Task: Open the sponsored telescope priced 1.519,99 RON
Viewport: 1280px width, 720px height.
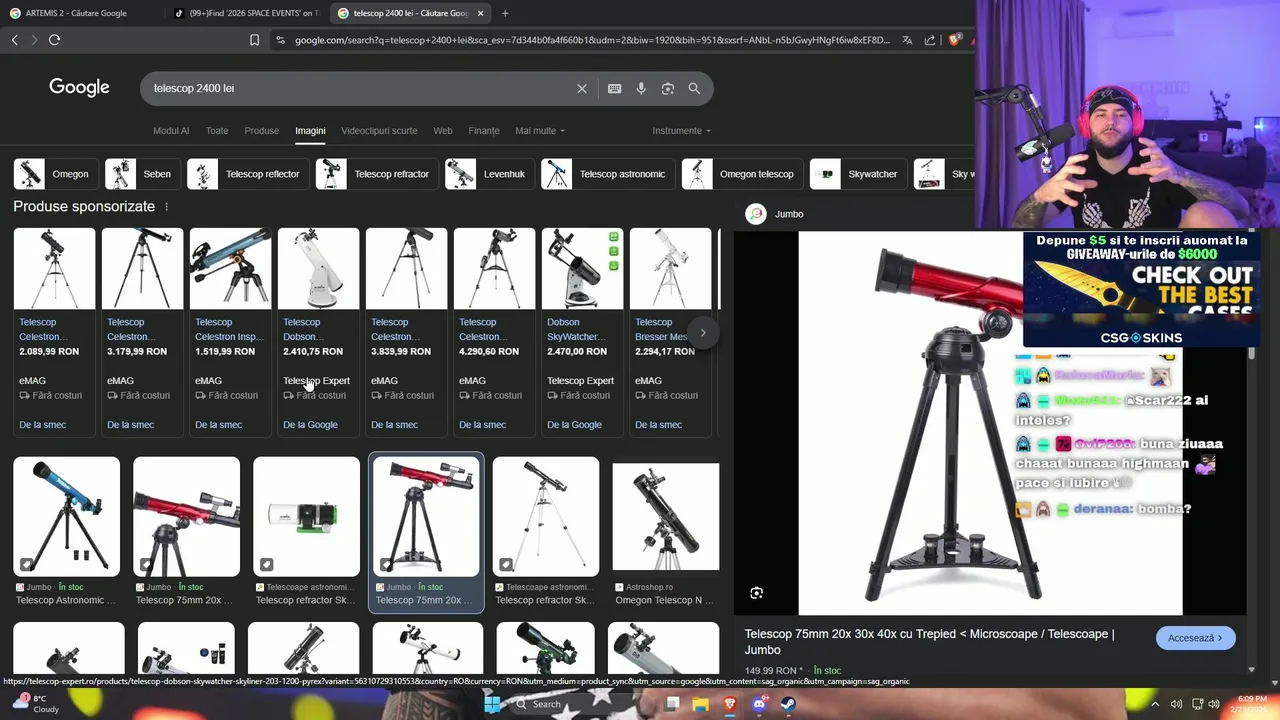Action: [230, 332]
